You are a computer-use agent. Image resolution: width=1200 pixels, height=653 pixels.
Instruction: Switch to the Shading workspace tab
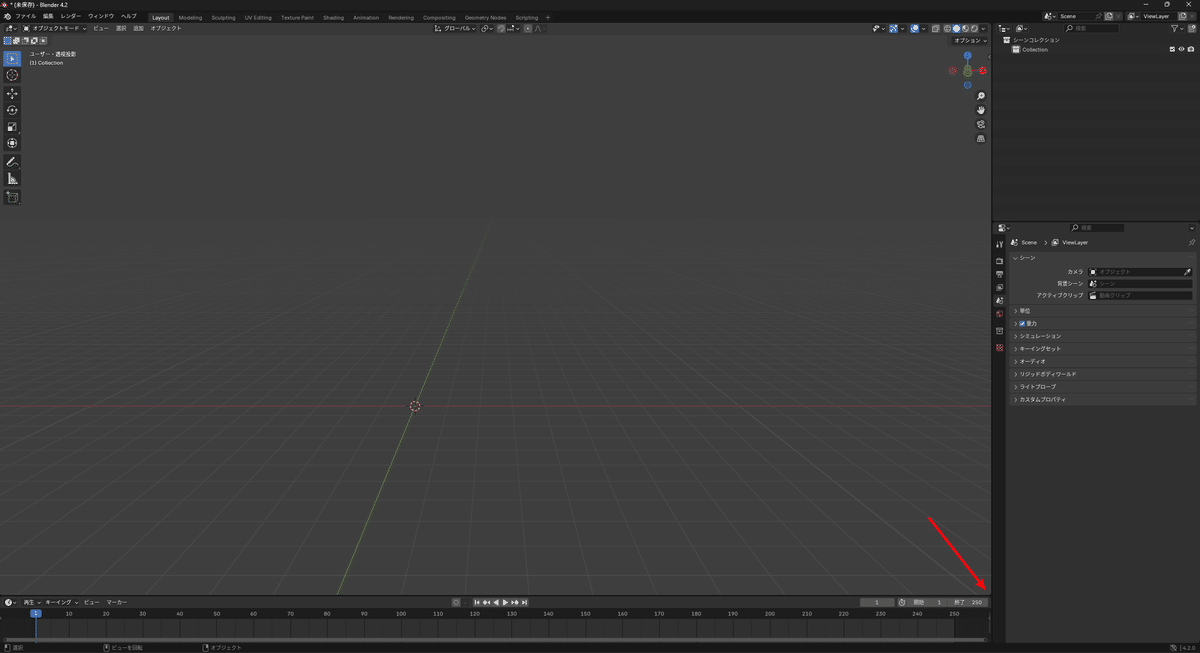click(x=333, y=17)
